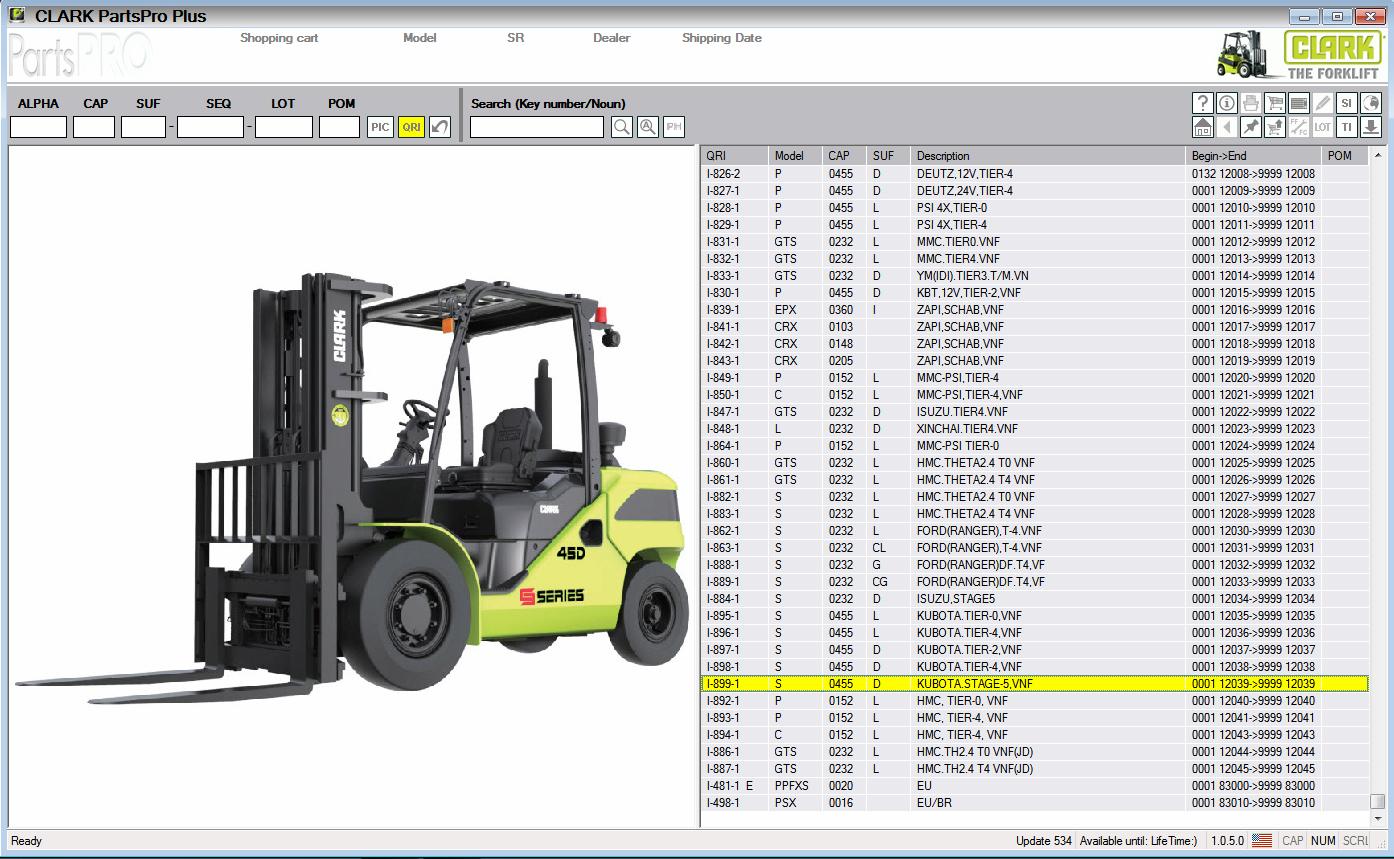
Task: Click the print icon in the toolbar
Action: (x=1251, y=103)
